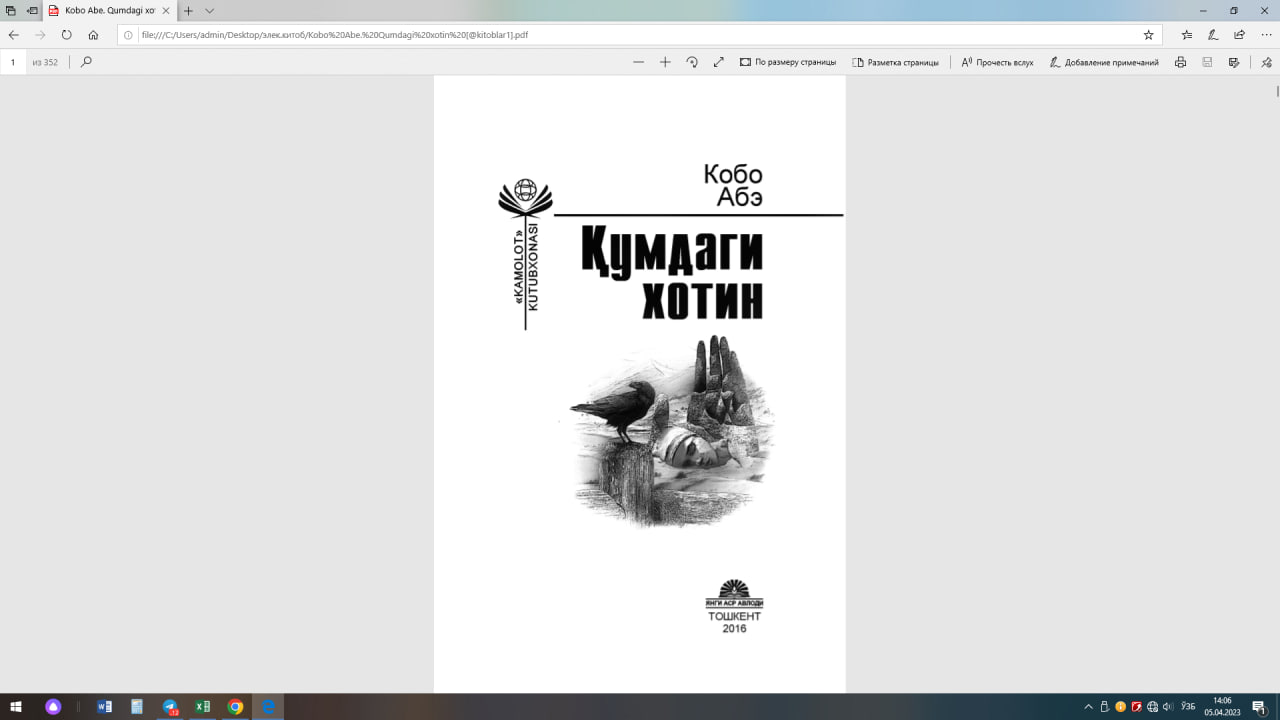This screenshot has height=720, width=1280.
Task: Rotate the PDF page
Action: tap(692, 62)
